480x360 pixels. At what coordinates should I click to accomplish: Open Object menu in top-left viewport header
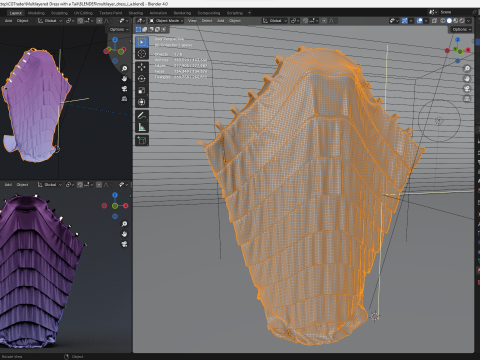pos(23,21)
